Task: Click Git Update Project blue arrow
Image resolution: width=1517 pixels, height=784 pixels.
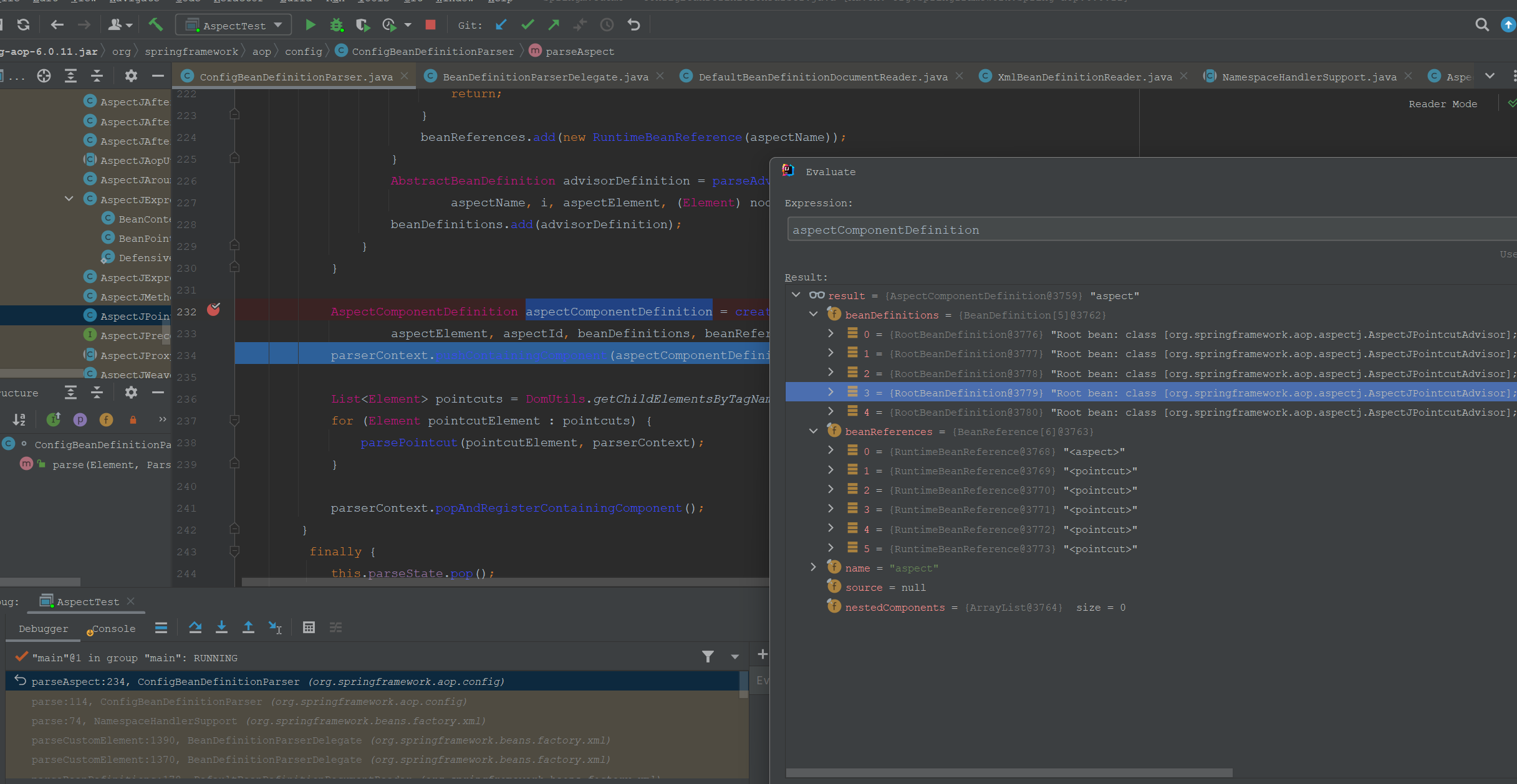Action: [x=501, y=25]
